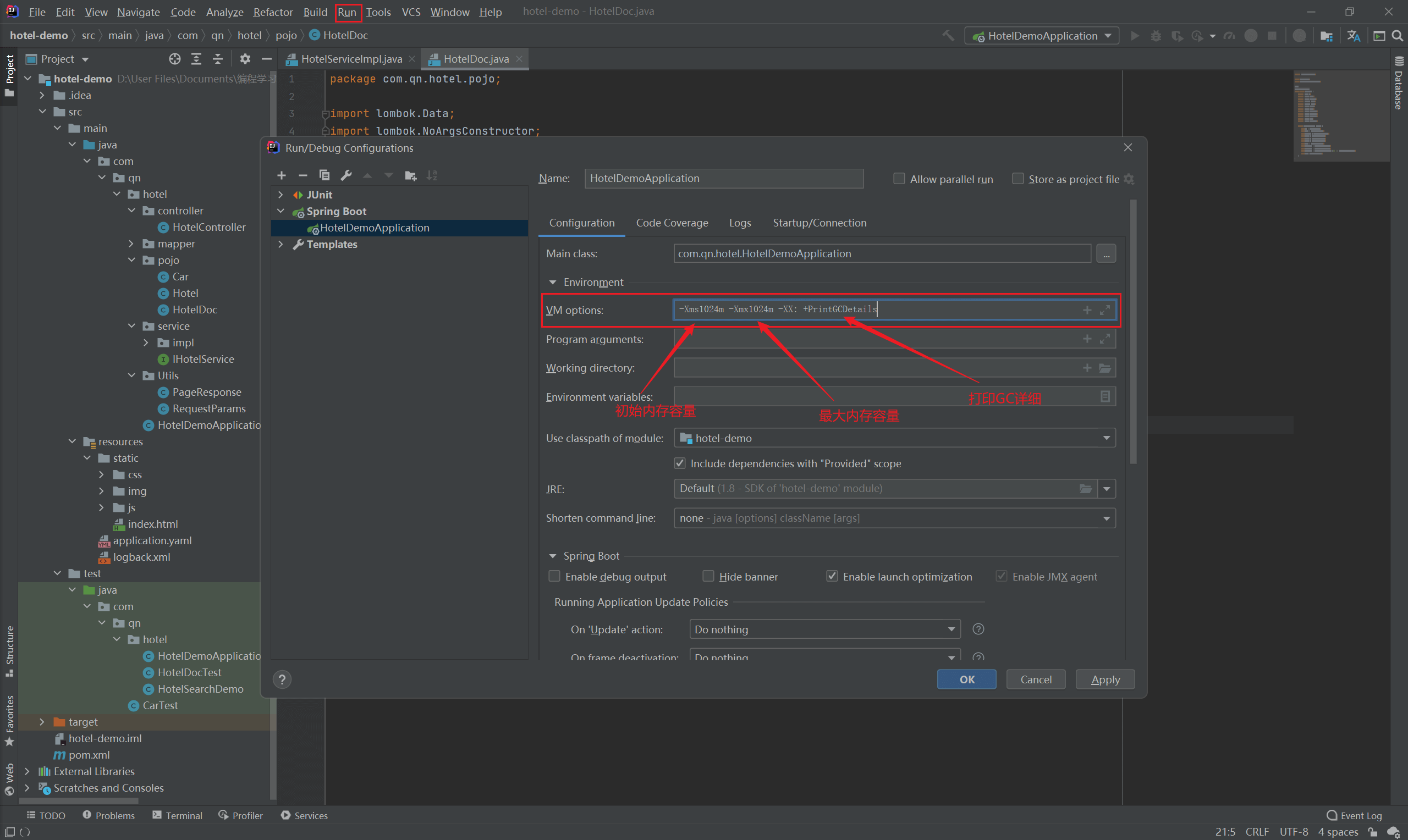Browse for Main class with ellipsis button
Screen dimensions: 1408x840
pos(1105,253)
